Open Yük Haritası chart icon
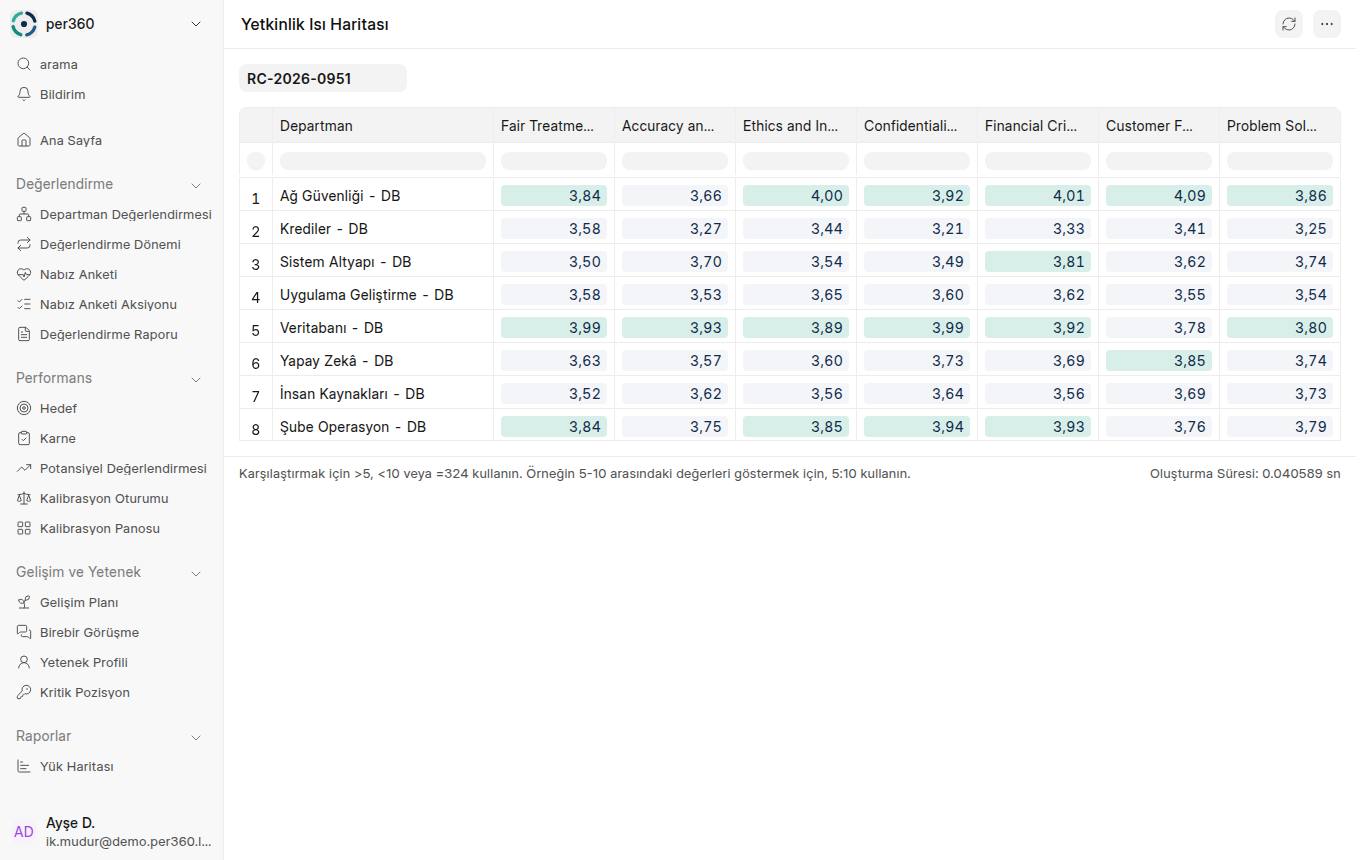1366x860 pixels. [x=24, y=766]
